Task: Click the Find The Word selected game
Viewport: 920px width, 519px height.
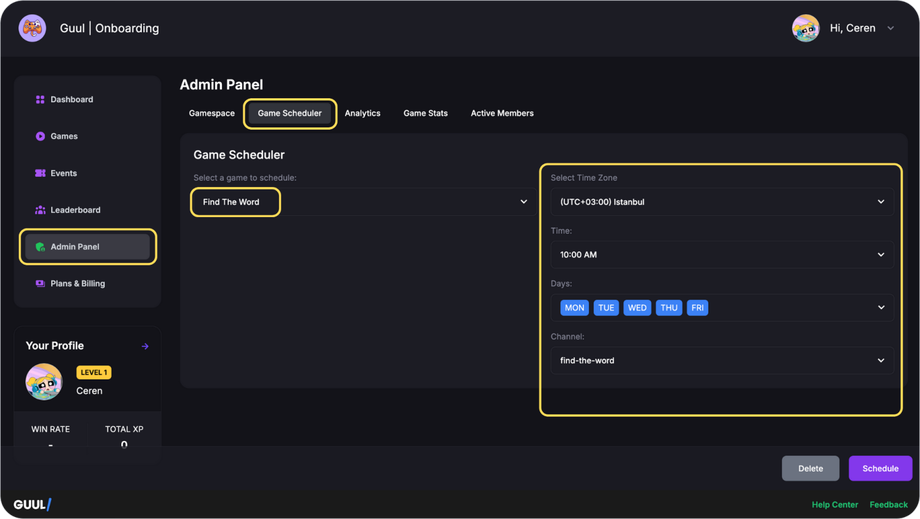Action: pyautogui.click(x=231, y=202)
